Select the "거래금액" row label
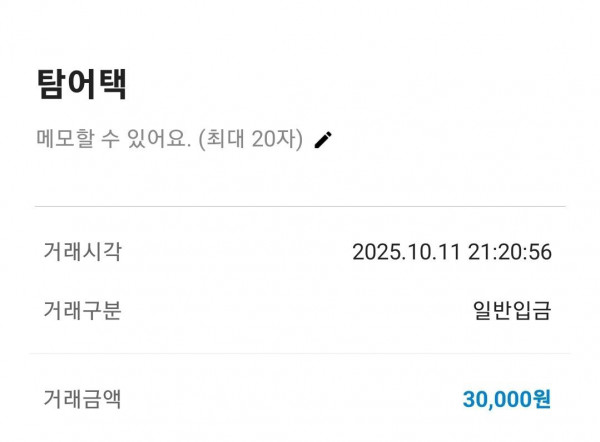Image resolution: width=600 pixels, height=442 pixels. 82,399
